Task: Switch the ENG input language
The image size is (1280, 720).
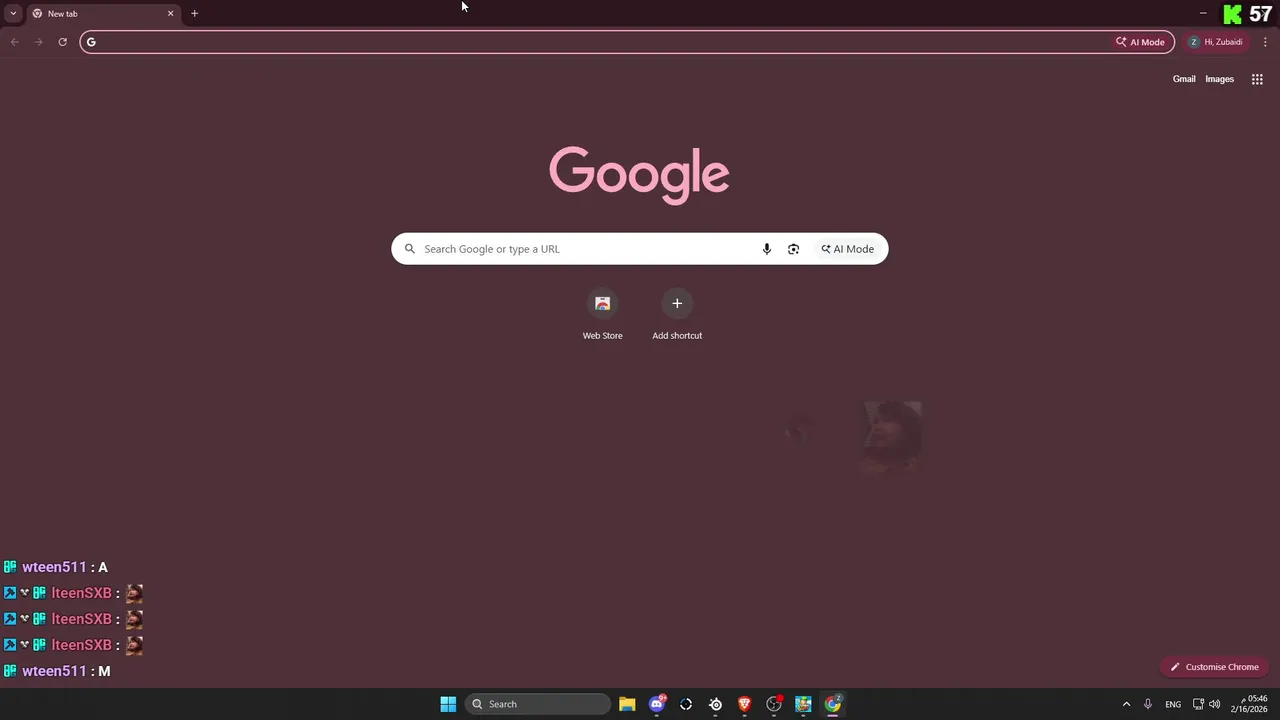Action: click(x=1173, y=704)
